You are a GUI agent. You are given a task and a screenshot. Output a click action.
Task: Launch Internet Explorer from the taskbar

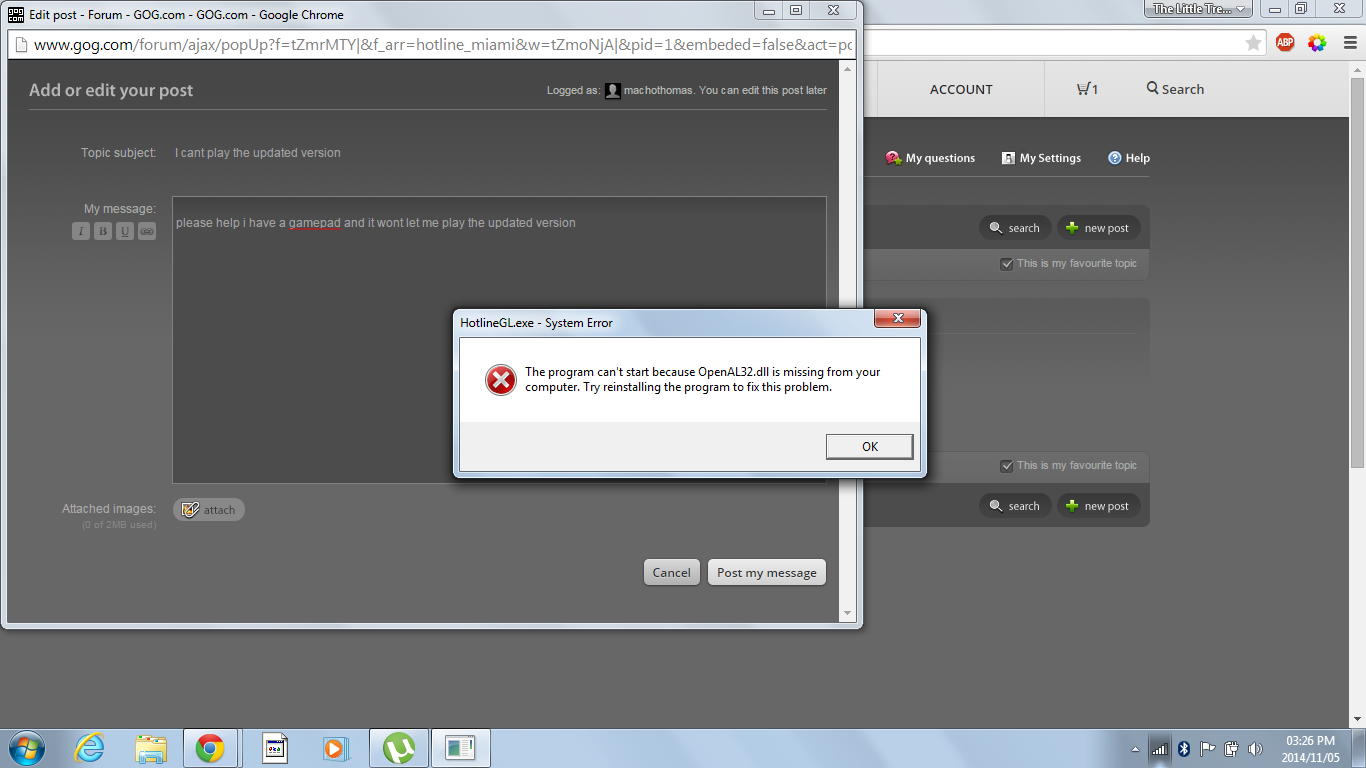[90, 748]
